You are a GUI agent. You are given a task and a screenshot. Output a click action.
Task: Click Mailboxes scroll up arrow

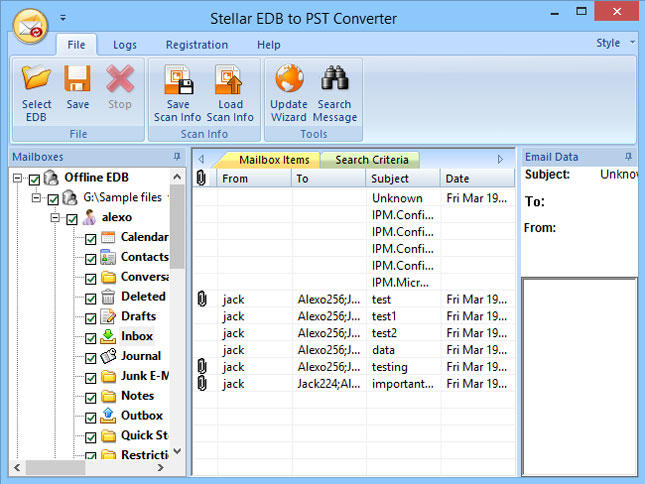coord(177,177)
